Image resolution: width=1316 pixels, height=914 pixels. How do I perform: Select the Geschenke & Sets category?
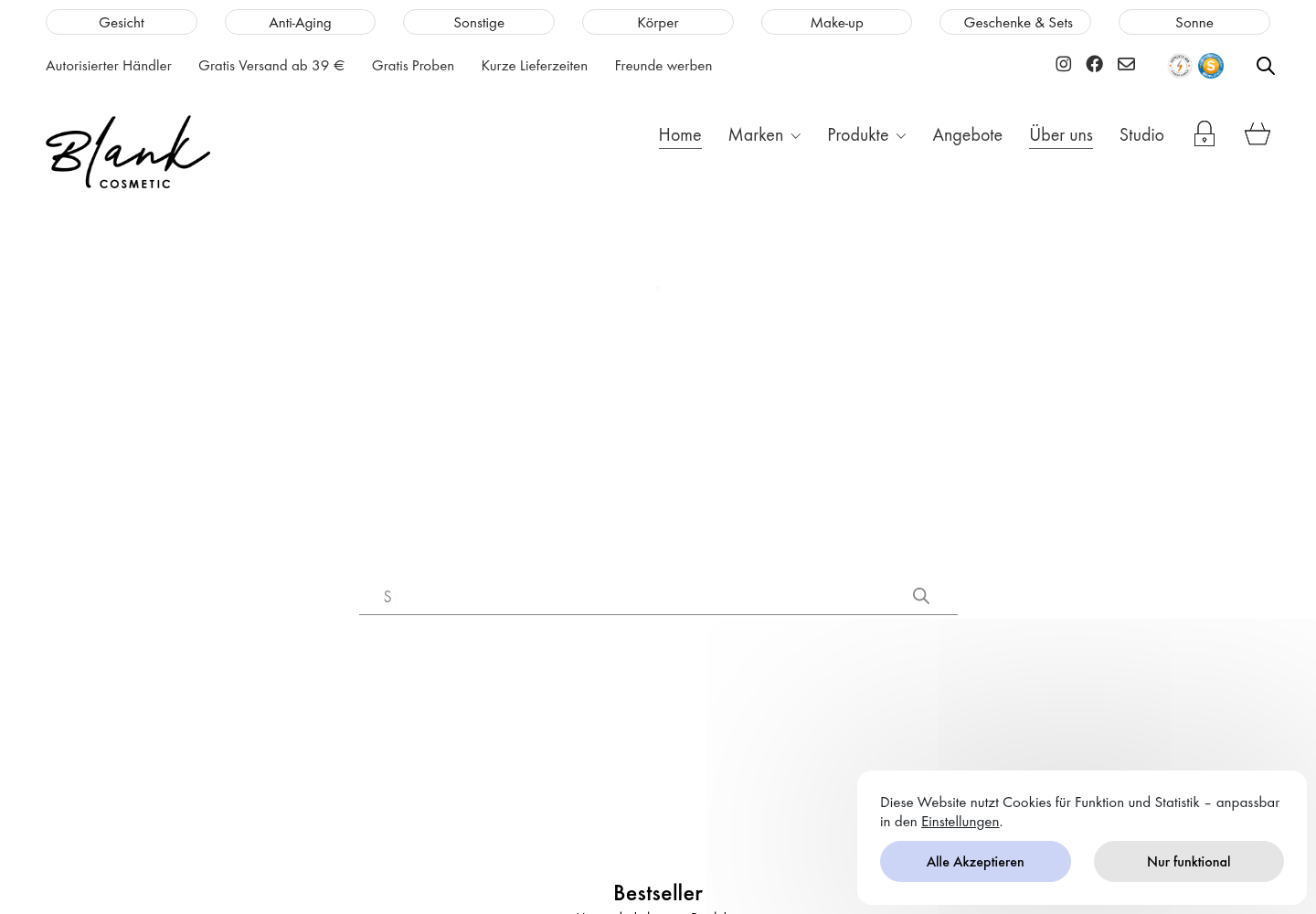pyautogui.click(x=1015, y=22)
